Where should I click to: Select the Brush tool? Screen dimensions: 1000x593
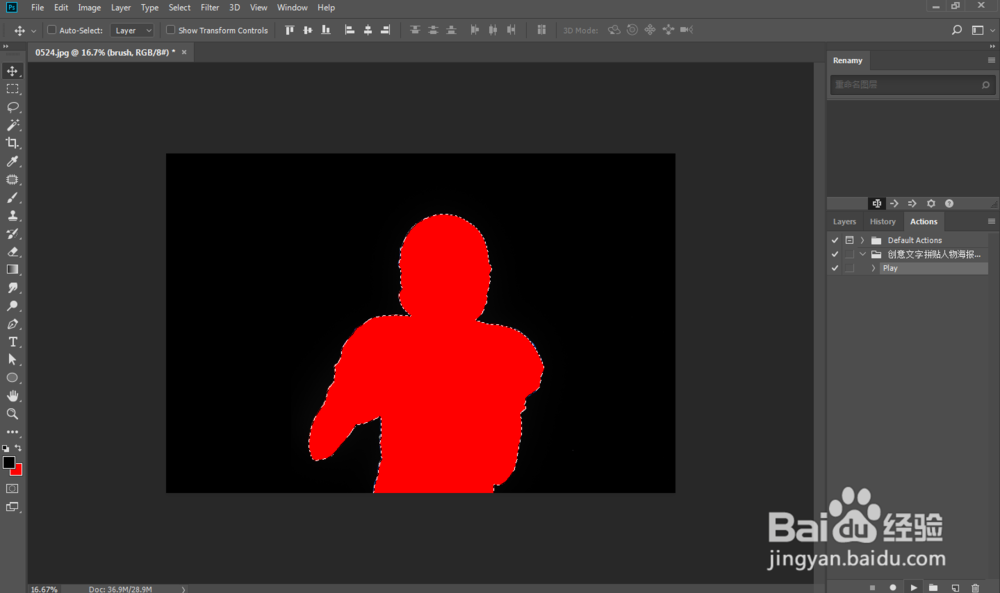click(x=12, y=198)
